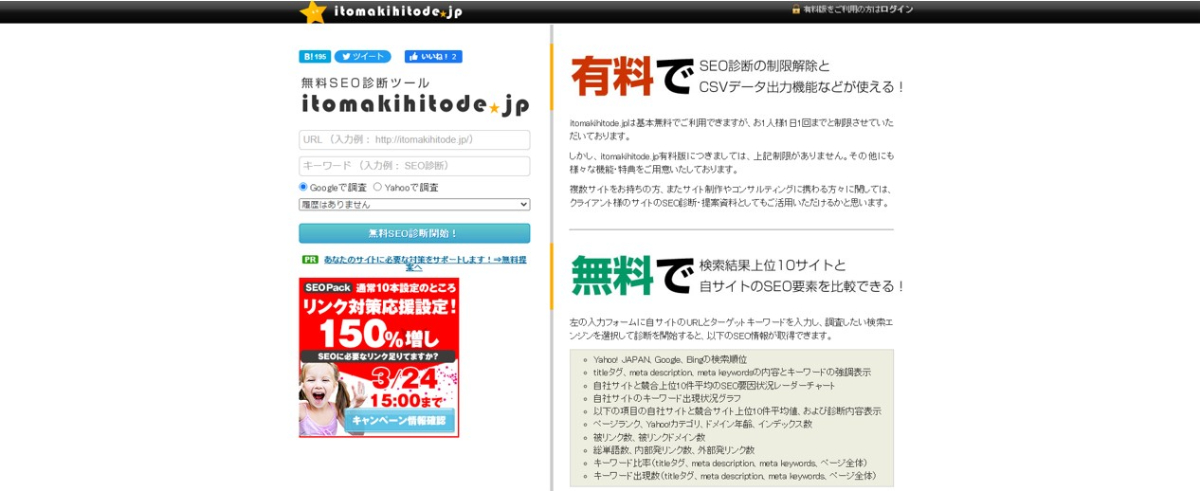Start diagnosis with 無料SEO診断開始！ button
1200x491 pixels.
[x=414, y=233]
